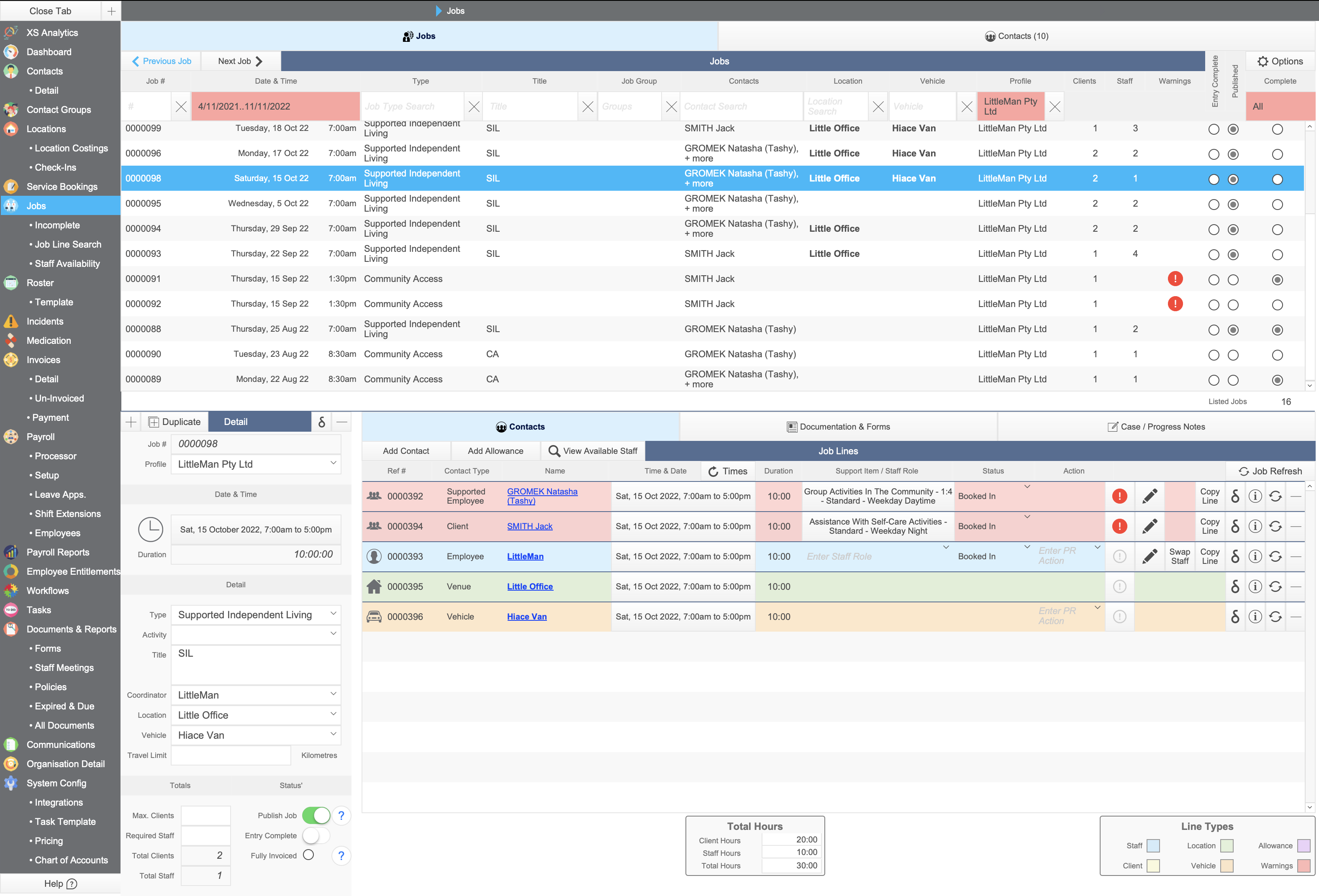Viewport: 1319px width, 896px height.
Task: Open Staff Availability in the sidebar
Action: tap(67, 263)
